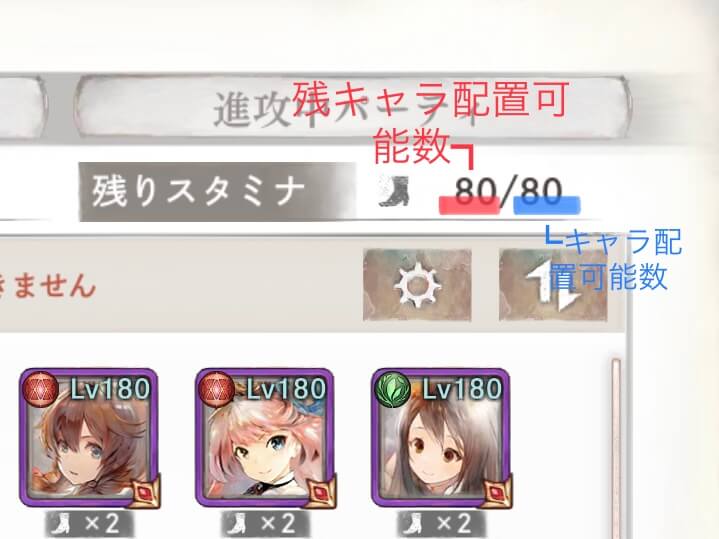Tap the green wind element icon on the third character
This screenshot has height=539, width=719.
click(393, 389)
